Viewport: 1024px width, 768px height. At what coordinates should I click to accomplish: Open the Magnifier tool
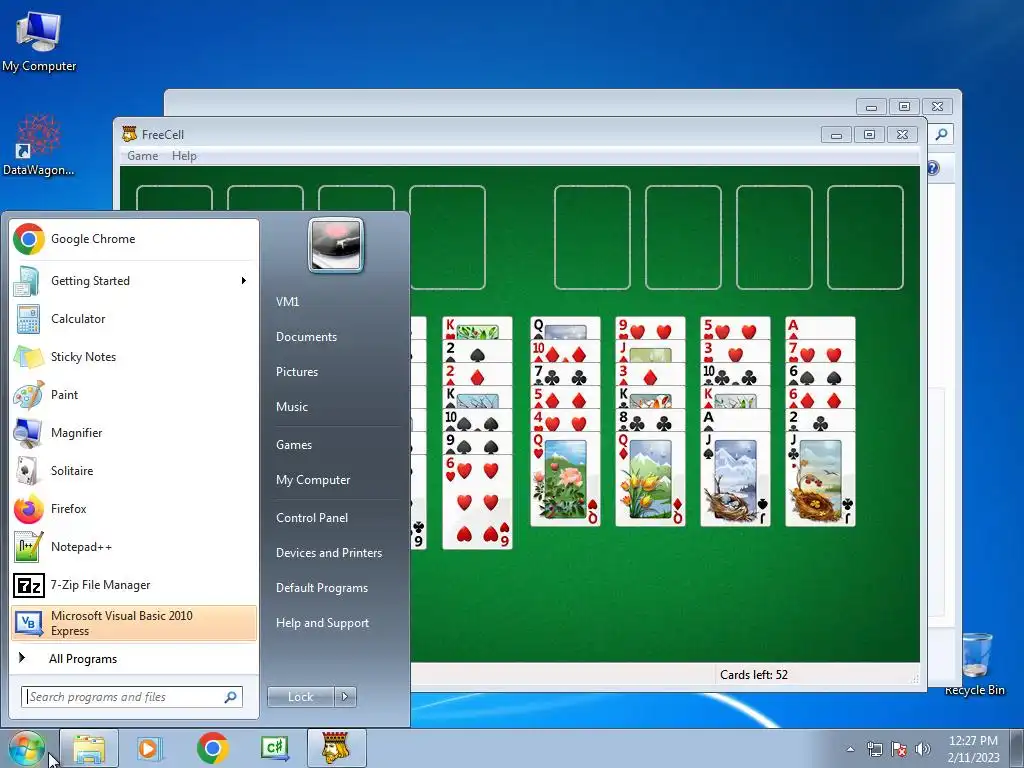pos(134,432)
